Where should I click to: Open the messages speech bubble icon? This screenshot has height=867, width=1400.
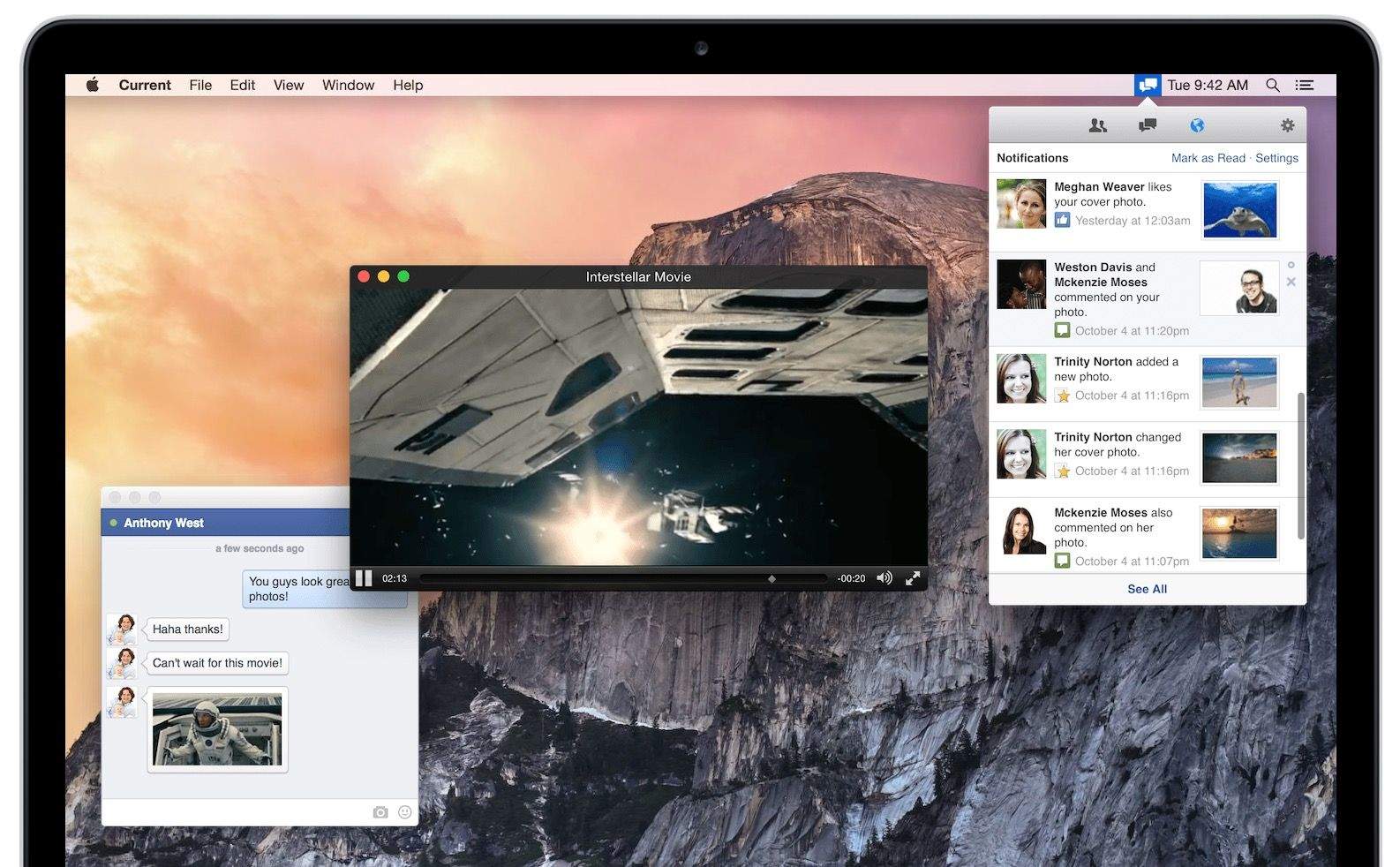[1148, 125]
